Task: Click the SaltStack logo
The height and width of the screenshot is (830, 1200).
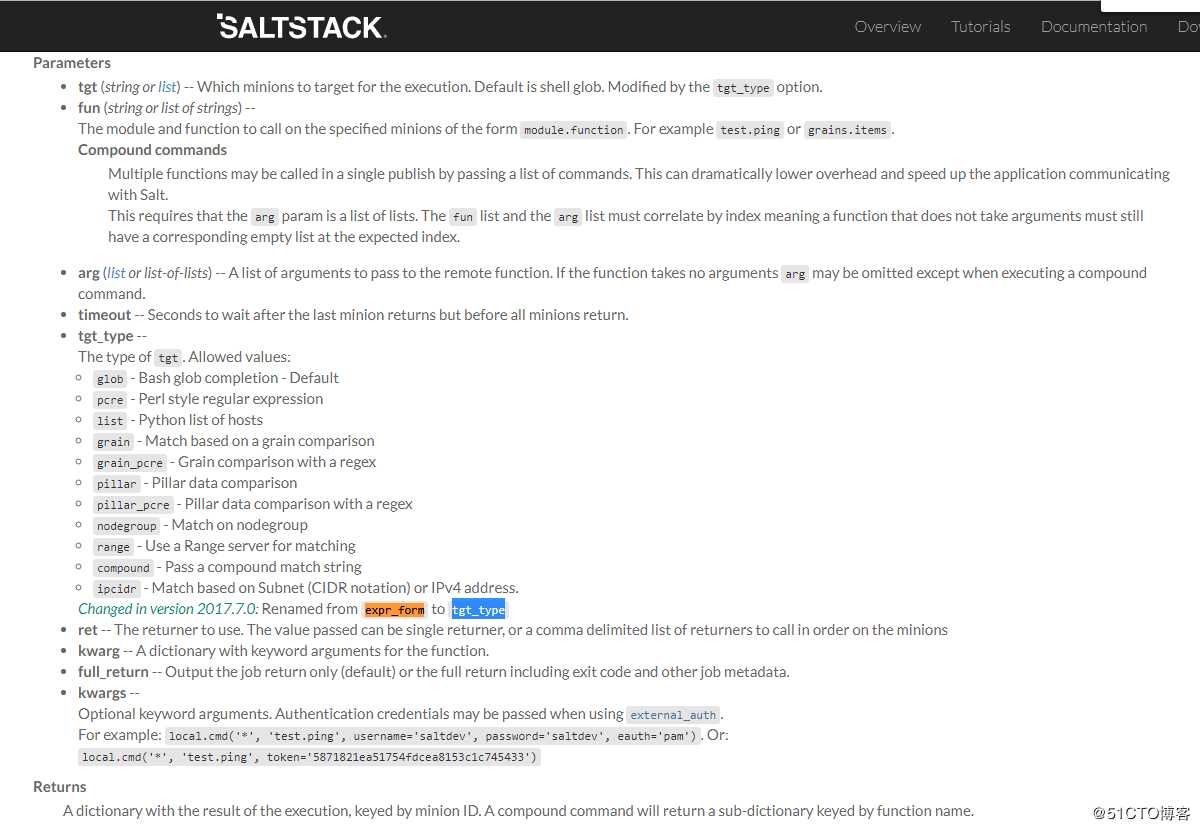Action: click(x=301, y=27)
